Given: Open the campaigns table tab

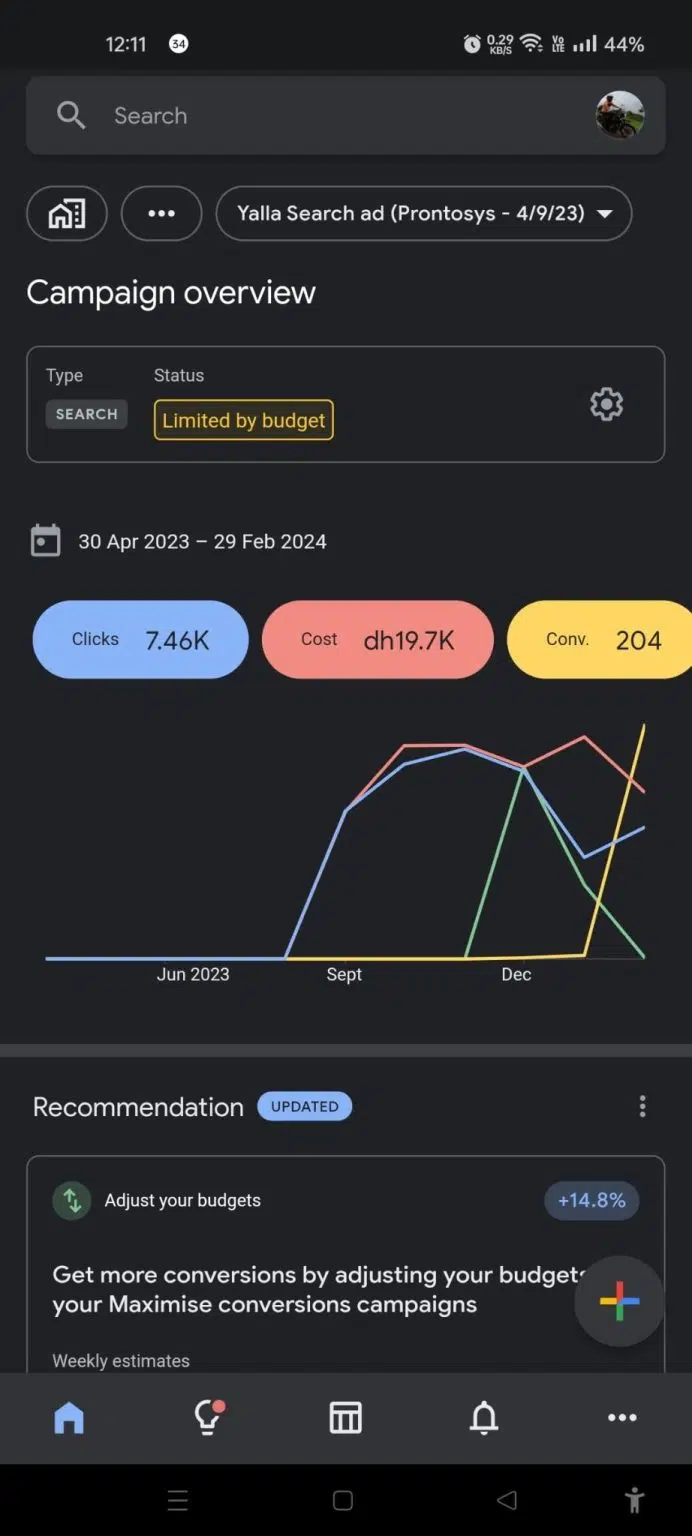Looking at the screenshot, I should tap(345, 1417).
